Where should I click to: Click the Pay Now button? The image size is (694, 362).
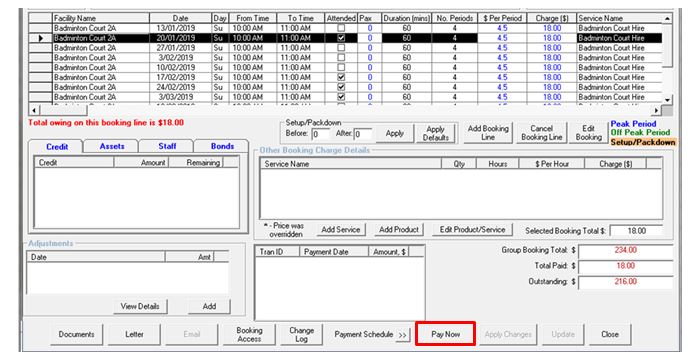(x=445, y=334)
